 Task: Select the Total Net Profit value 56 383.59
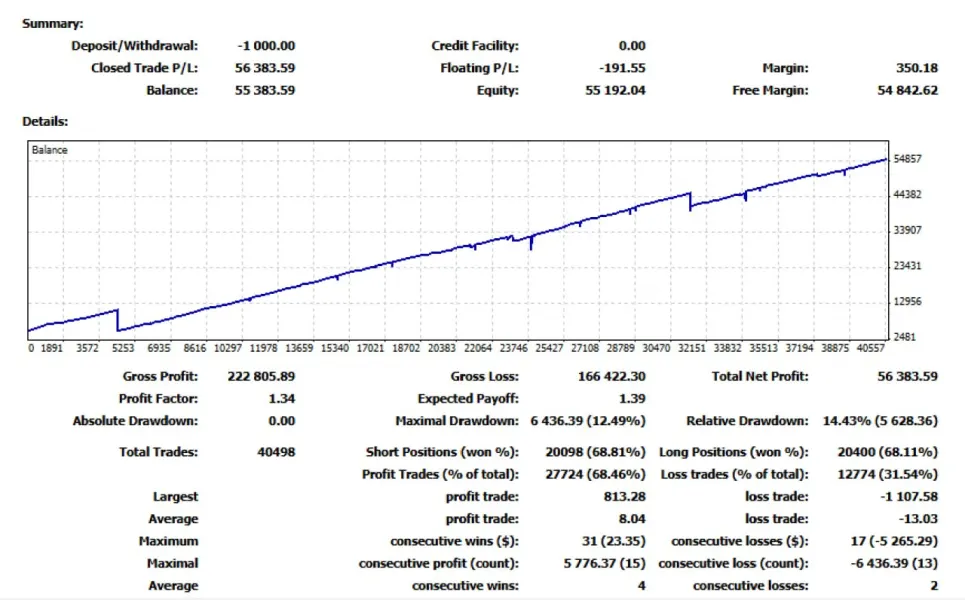(907, 377)
